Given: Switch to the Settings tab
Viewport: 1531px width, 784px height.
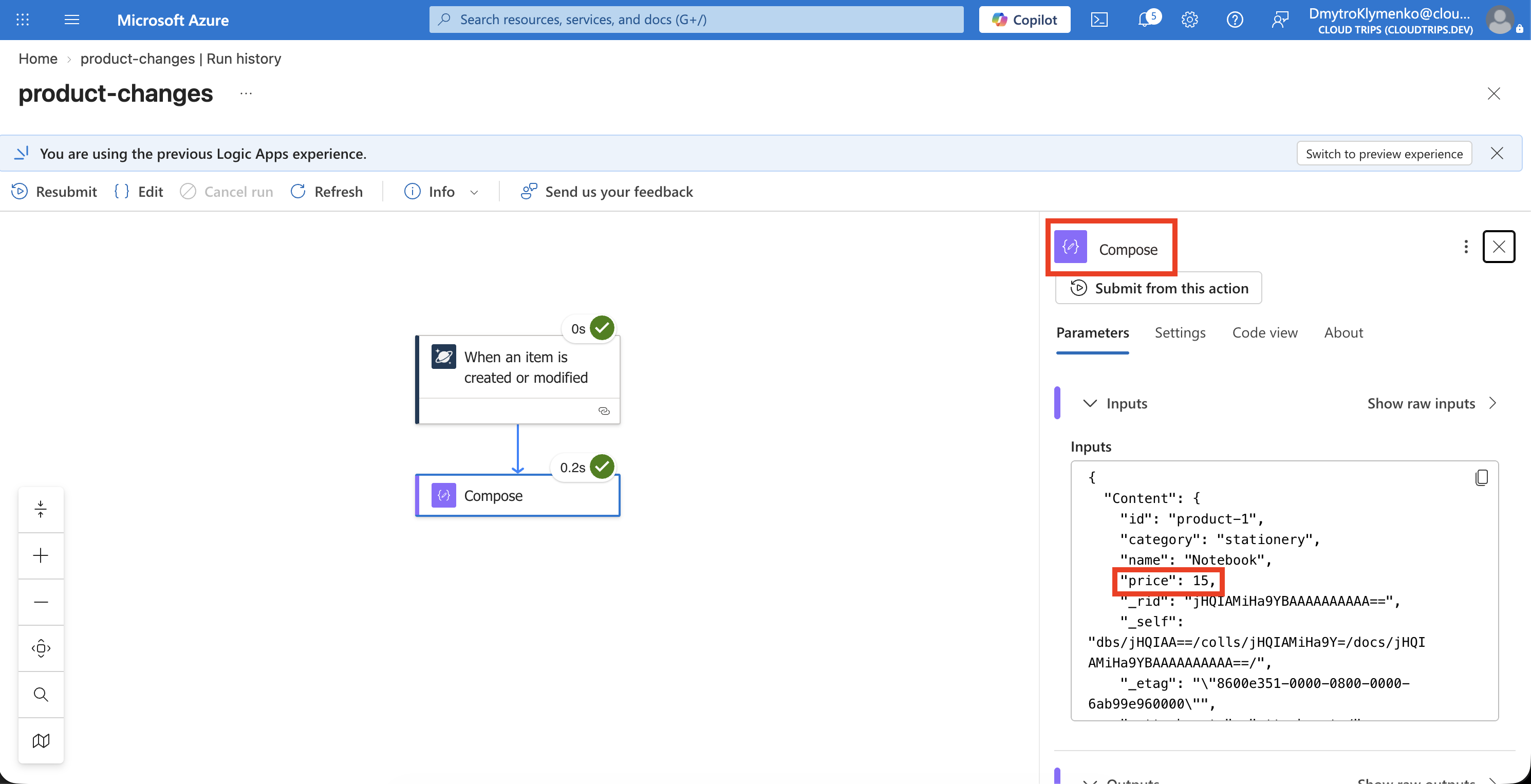Looking at the screenshot, I should click(x=1180, y=333).
